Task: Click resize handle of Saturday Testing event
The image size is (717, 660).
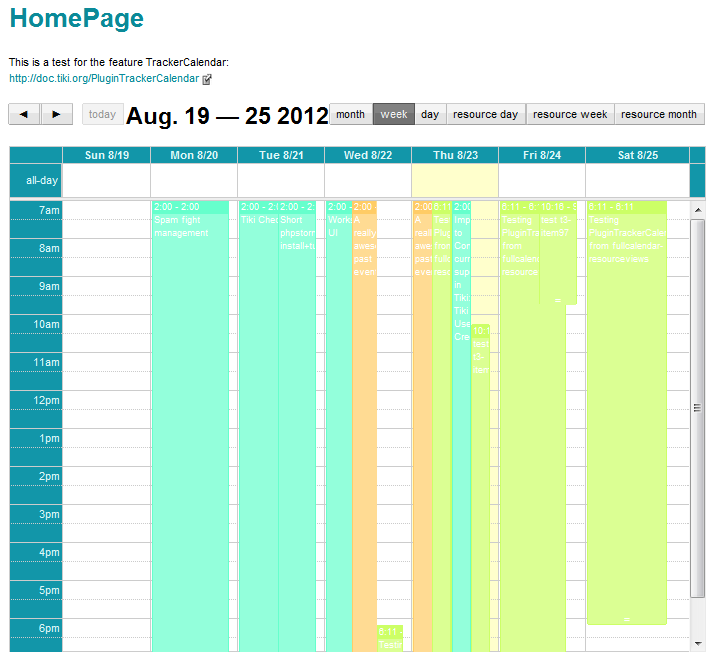Action: point(626,620)
